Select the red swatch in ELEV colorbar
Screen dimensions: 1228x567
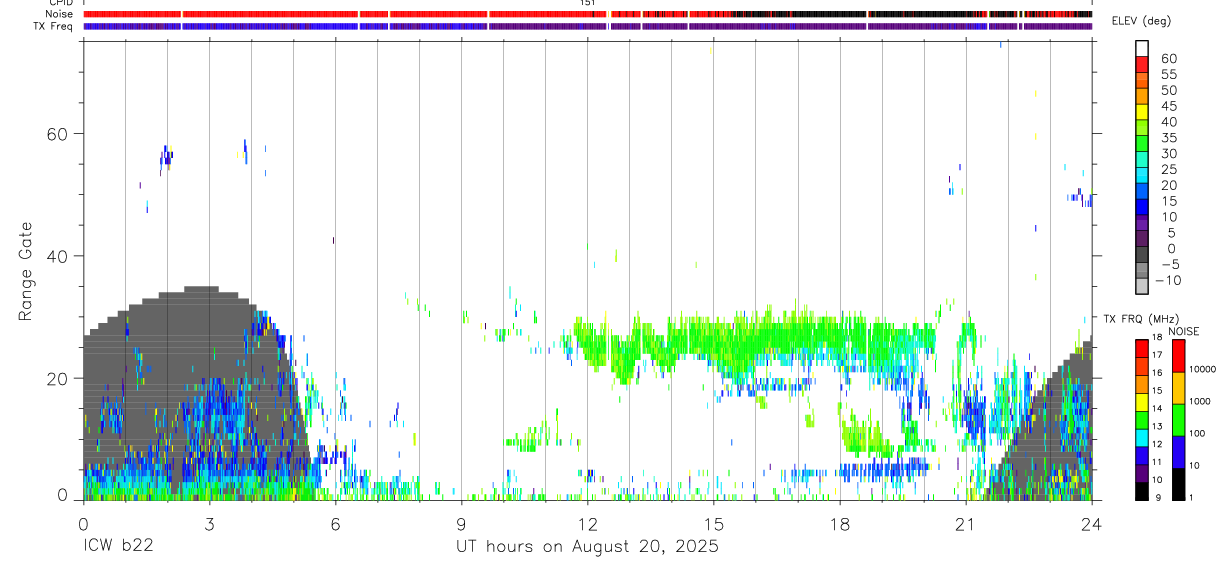coord(1141,63)
